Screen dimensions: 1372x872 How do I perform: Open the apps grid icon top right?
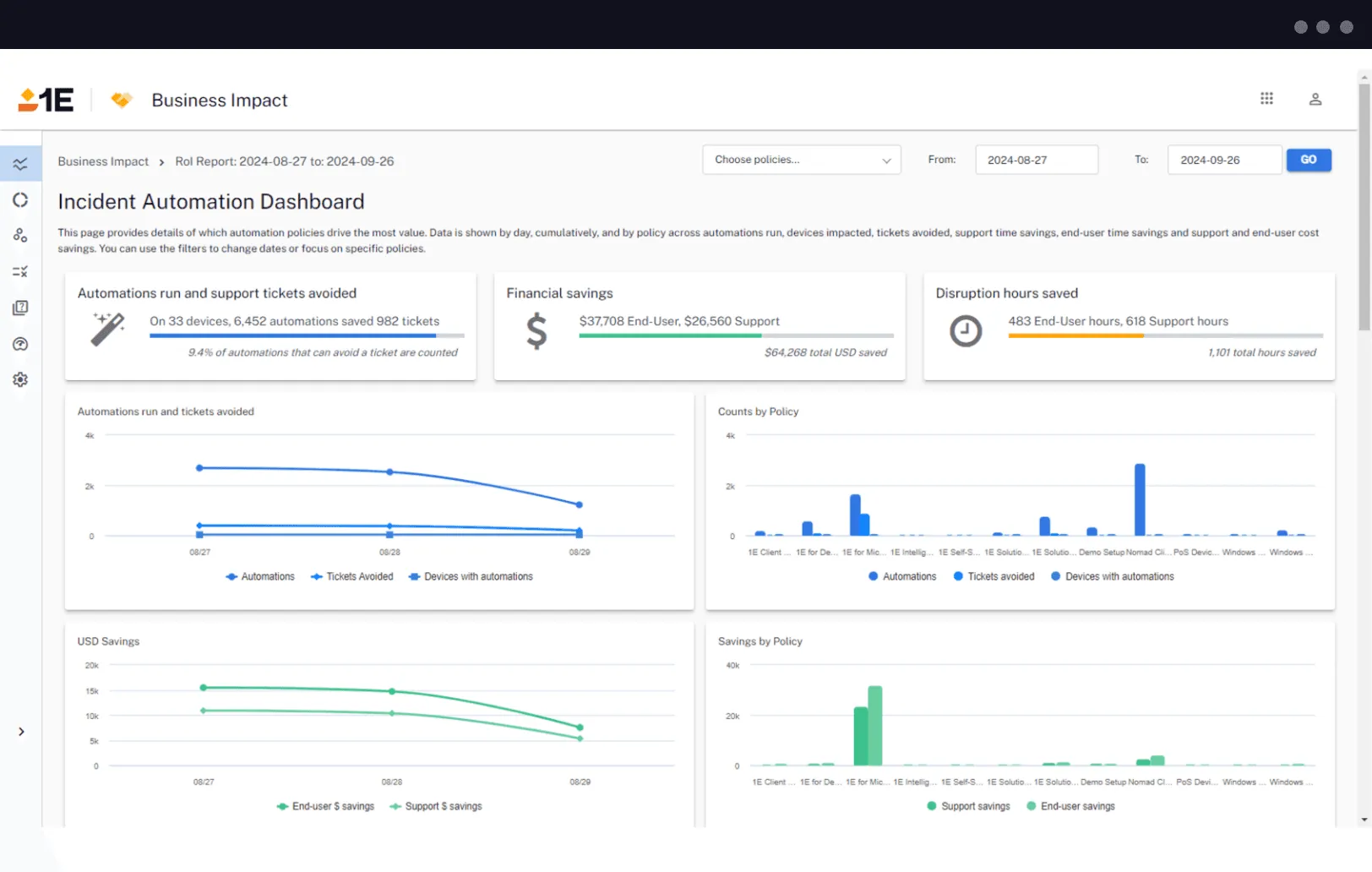point(1266,98)
